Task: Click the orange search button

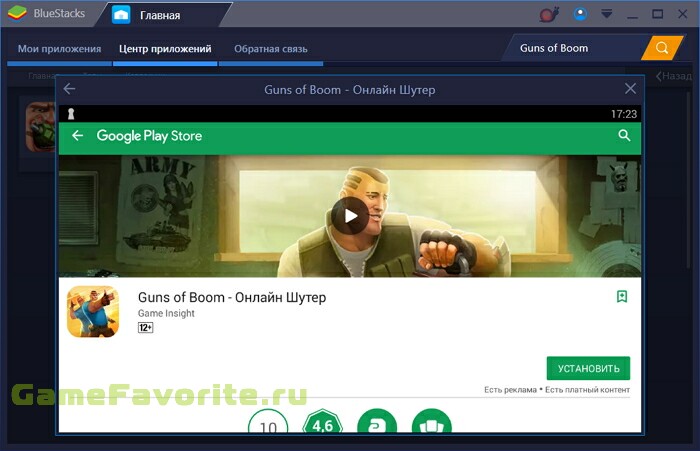Action: (662, 48)
